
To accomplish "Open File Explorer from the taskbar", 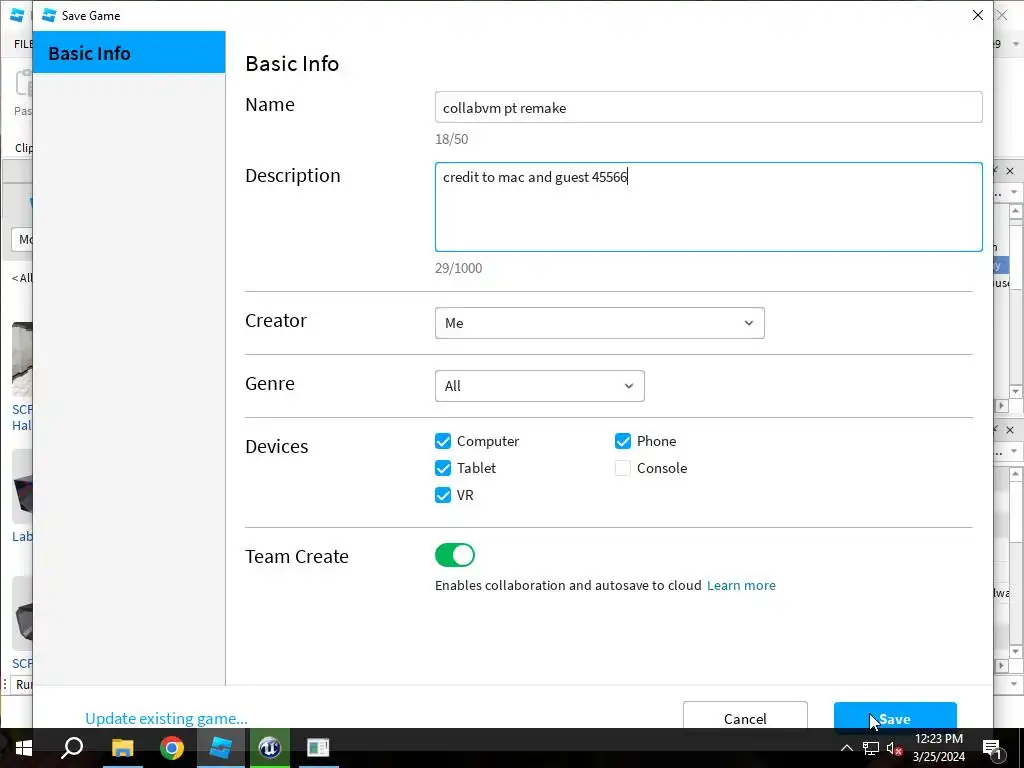I will point(122,748).
